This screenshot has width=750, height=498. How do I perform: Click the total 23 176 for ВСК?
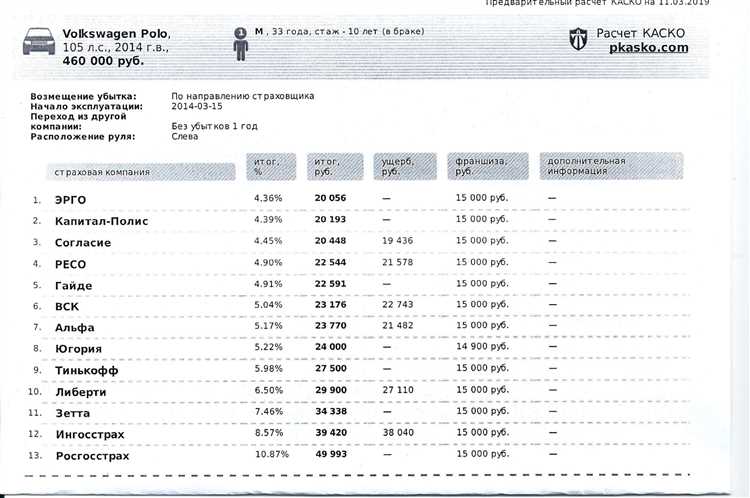[x=331, y=305]
